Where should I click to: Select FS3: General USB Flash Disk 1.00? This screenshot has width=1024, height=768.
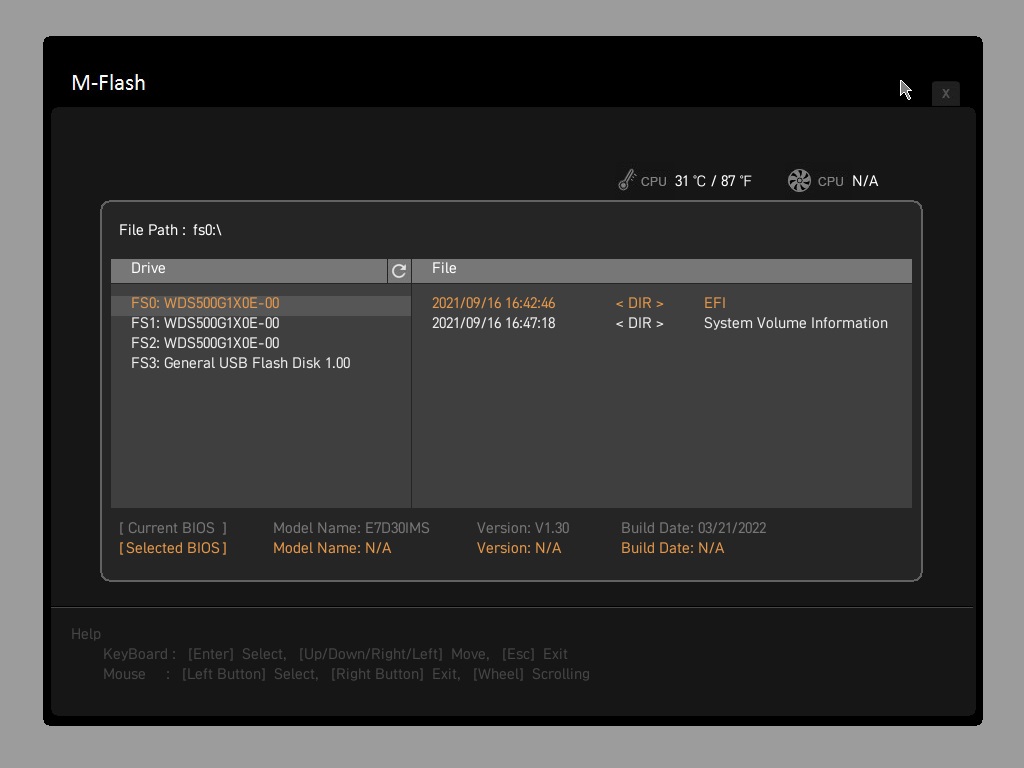tap(261, 363)
